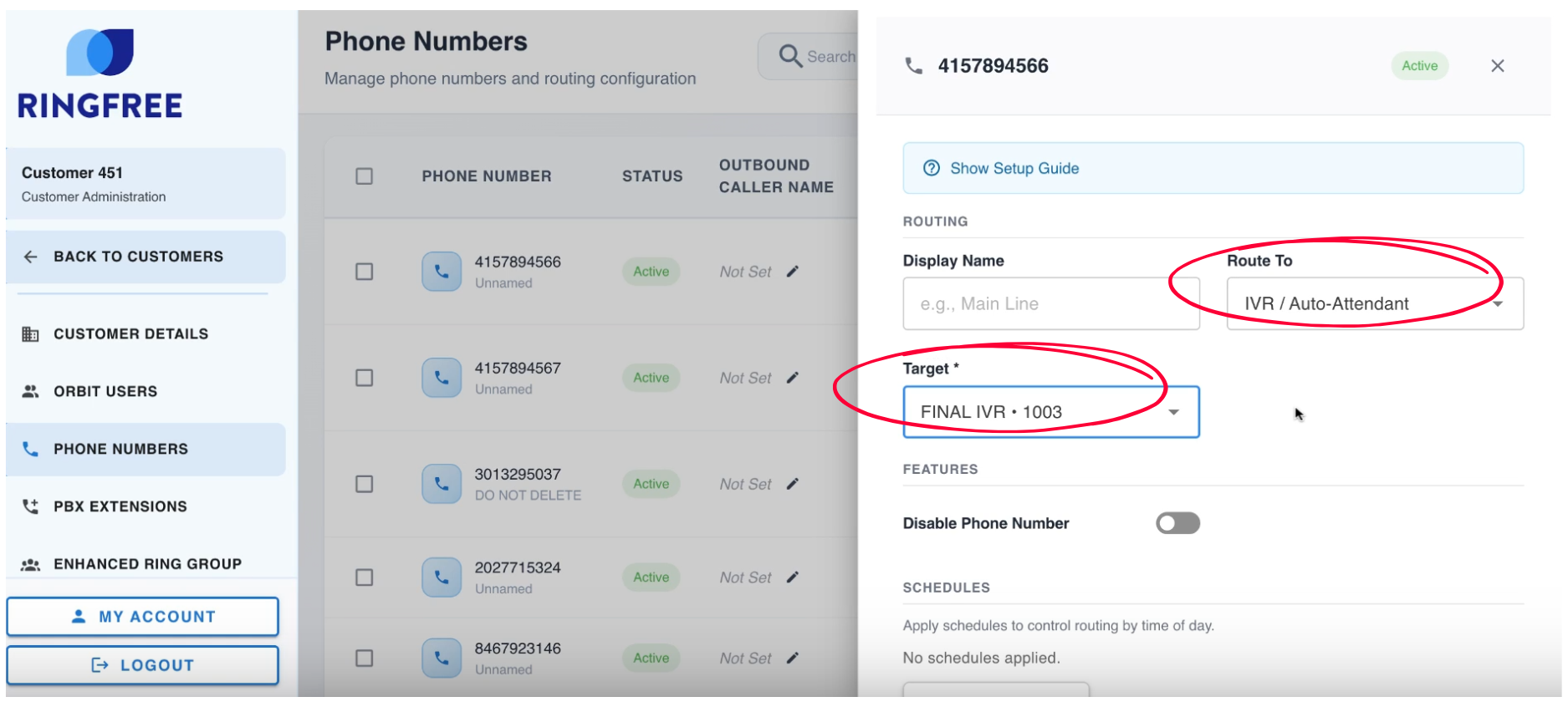
Task: Click the phone icon for 3013295037 row
Action: tap(442, 484)
